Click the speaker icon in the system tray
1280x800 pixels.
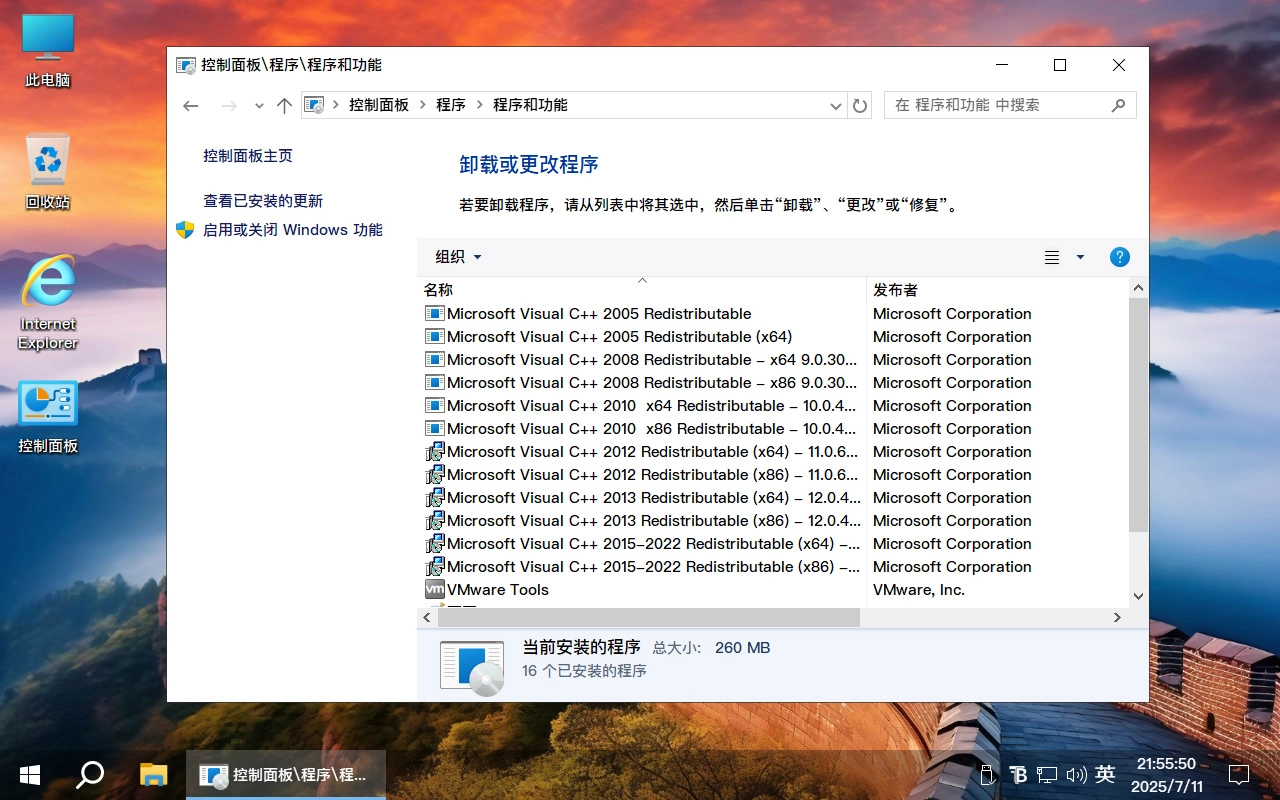[1077, 774]
